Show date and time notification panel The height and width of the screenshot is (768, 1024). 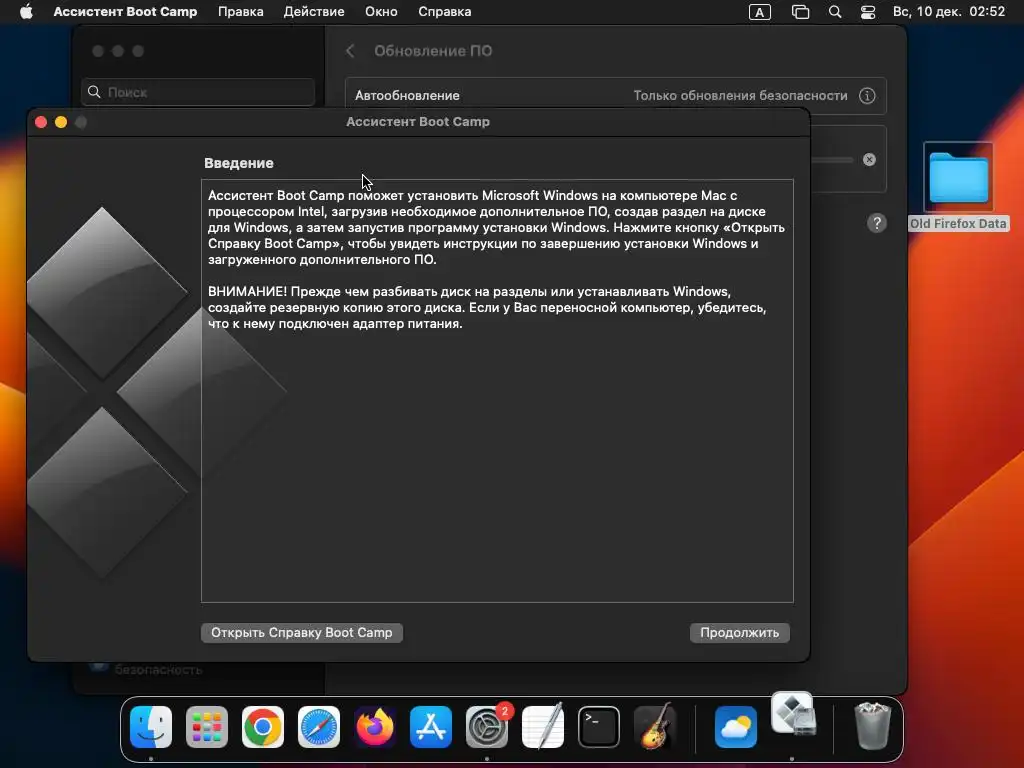click(x=949, y=12)
